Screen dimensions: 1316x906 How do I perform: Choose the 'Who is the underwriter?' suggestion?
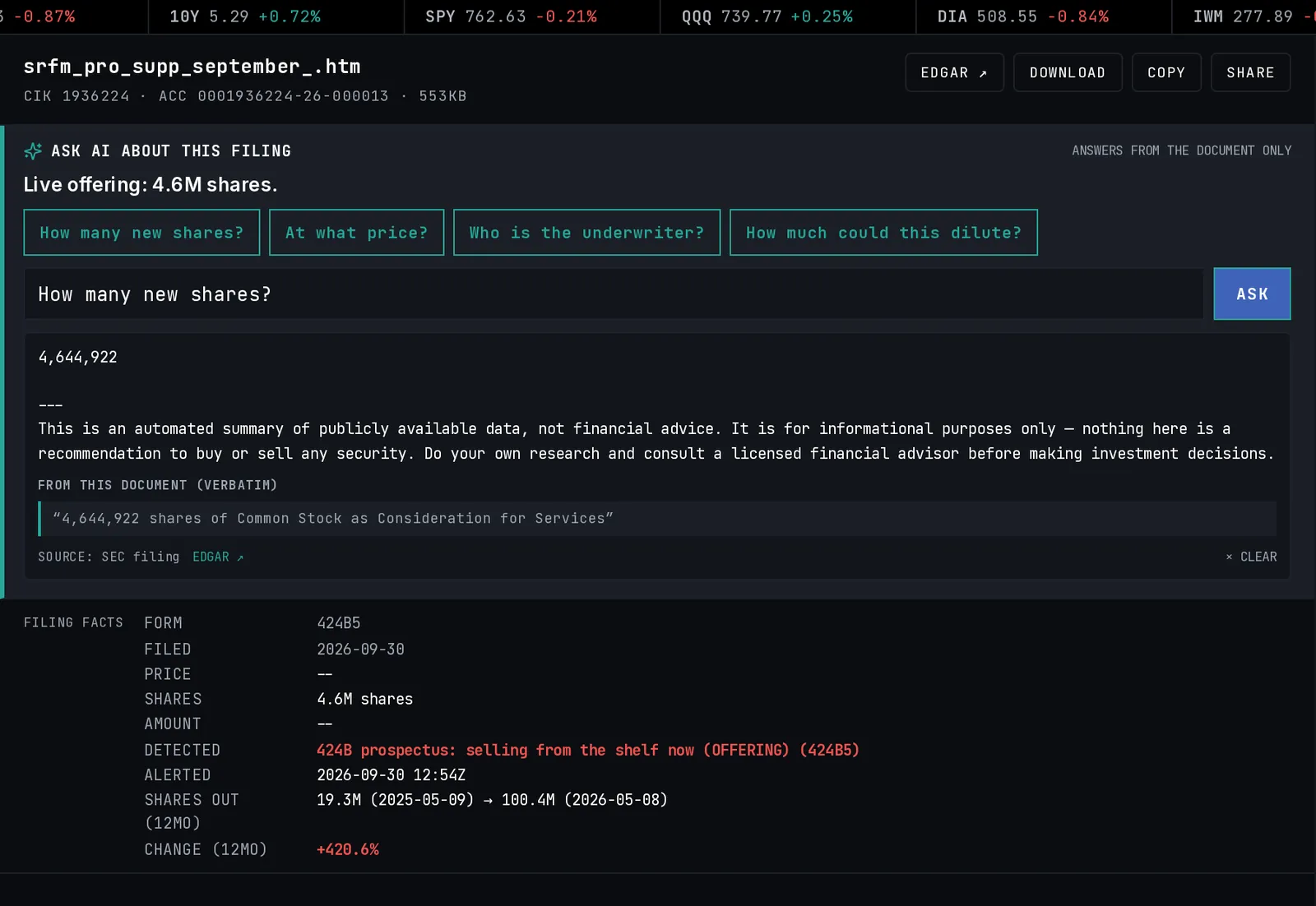coord(586,233)
